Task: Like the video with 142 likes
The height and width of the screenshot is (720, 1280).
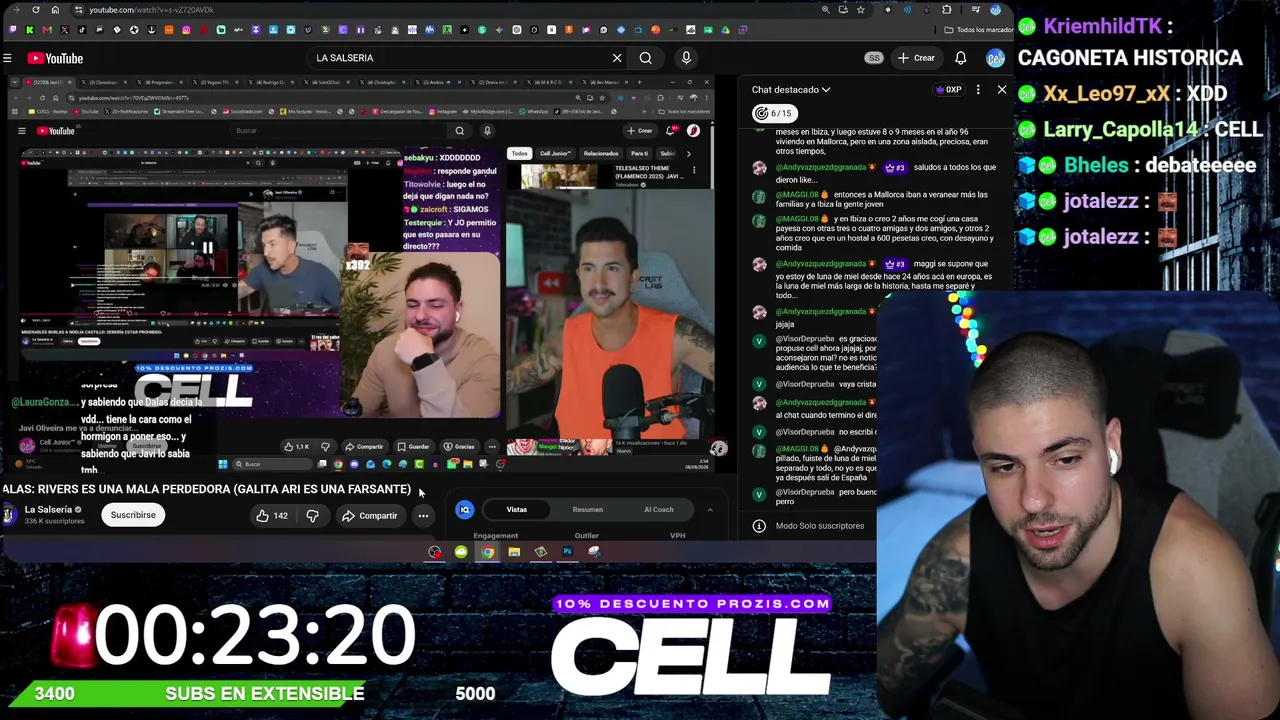Action: [x=271, y=516]
